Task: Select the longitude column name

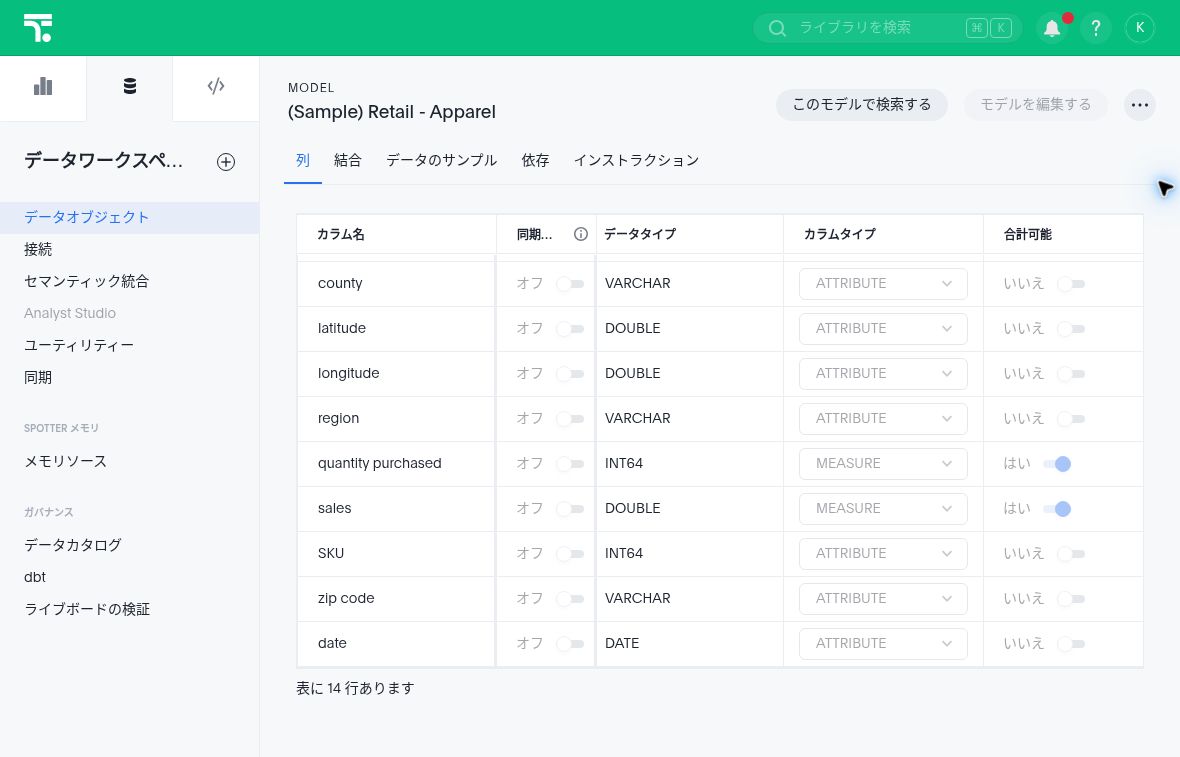Action: click(x=348, y=373)
